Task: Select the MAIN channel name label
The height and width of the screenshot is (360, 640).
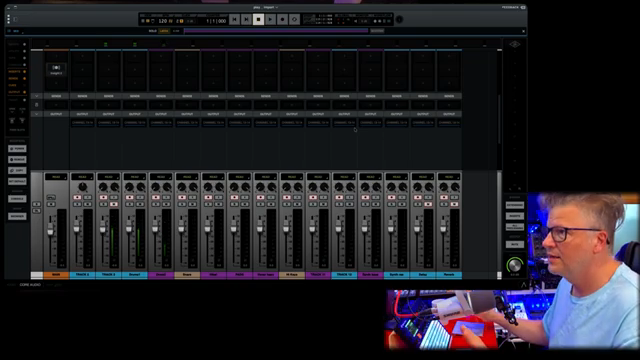Action: pos(56,275)
